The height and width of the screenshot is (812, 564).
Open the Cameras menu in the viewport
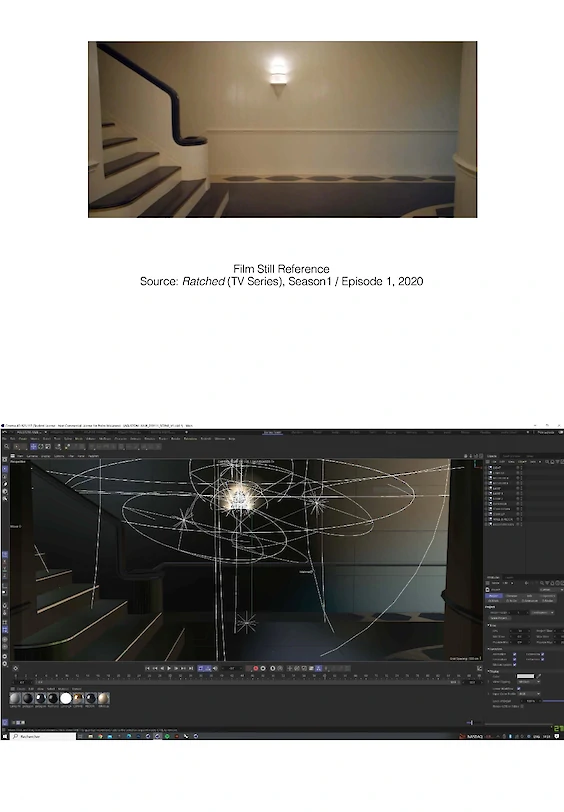tap(32, 456)
